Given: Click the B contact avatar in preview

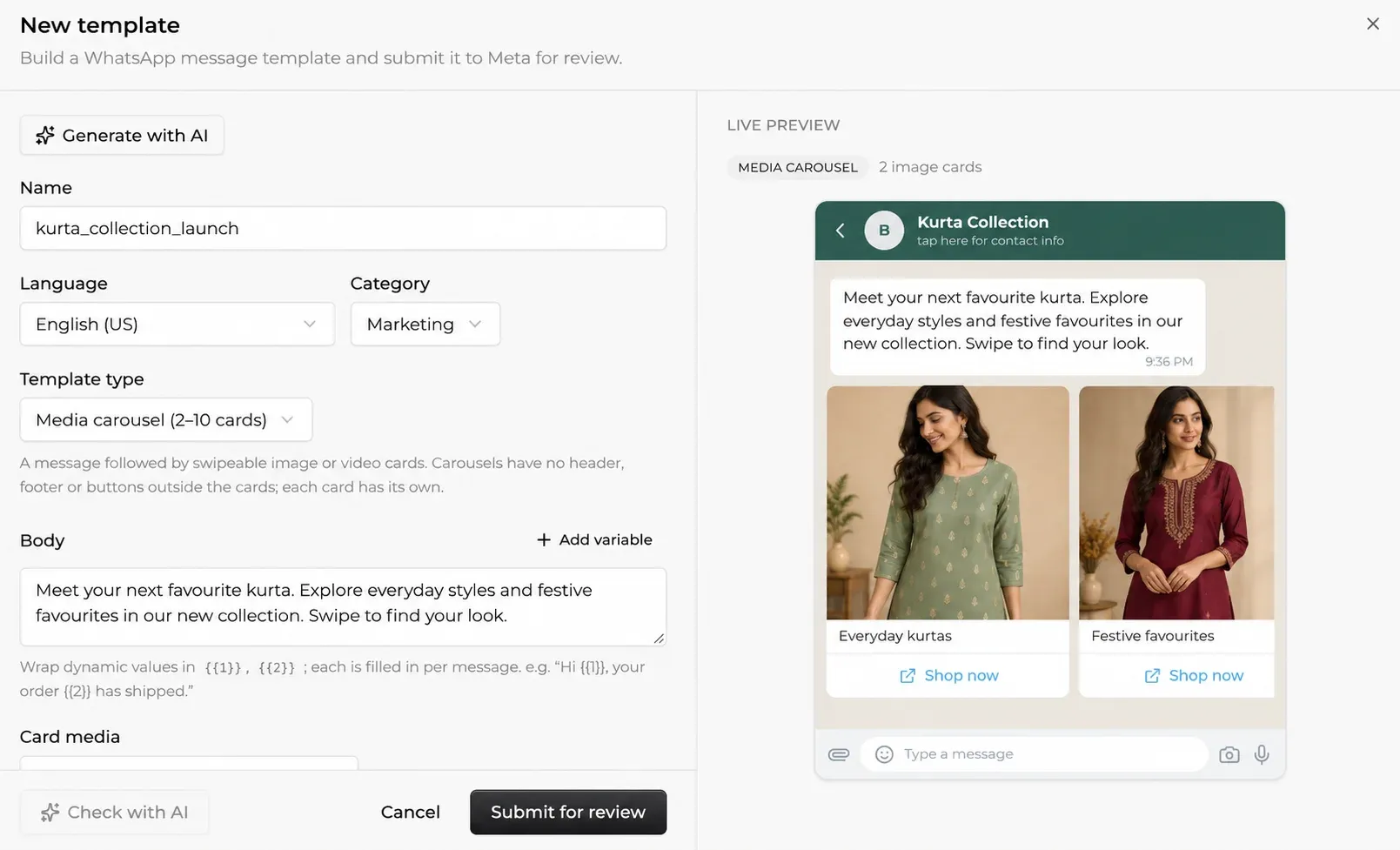Looking at the screenshot, I should click(x=884, y=231).
